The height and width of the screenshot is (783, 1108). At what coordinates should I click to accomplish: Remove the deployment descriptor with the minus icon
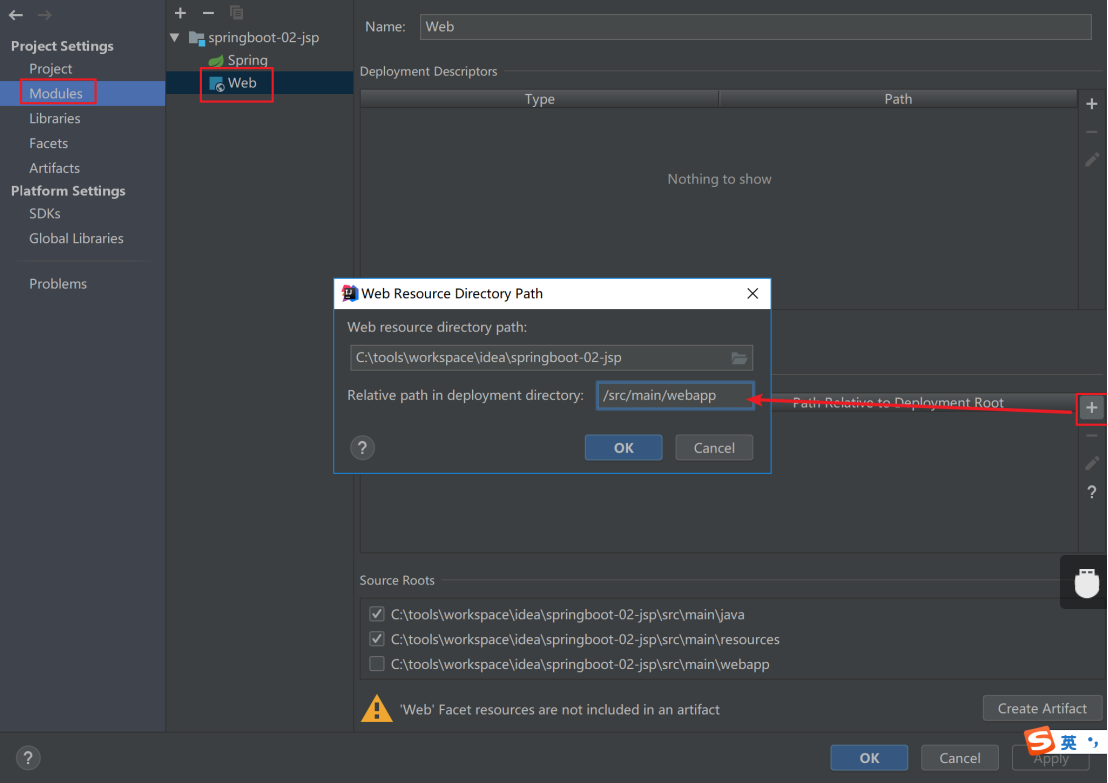1092,132
